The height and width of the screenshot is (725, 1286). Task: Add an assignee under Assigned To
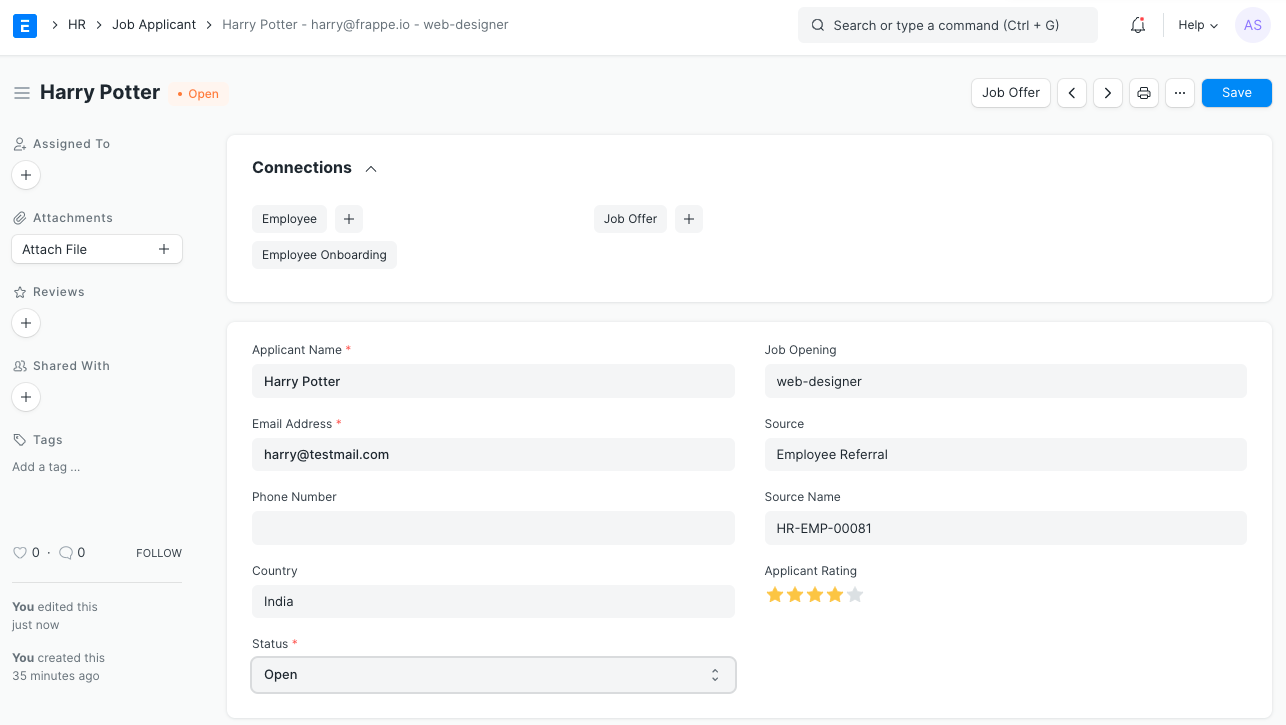click(x=26, y=175)
